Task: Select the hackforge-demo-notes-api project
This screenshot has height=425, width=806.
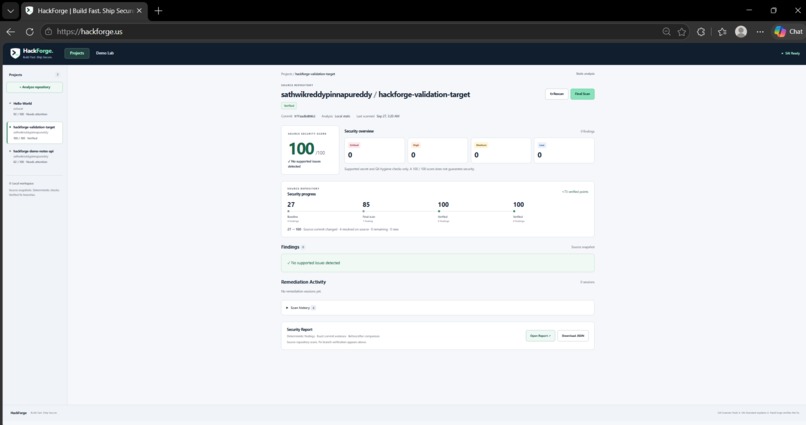Action: point(35,156)
